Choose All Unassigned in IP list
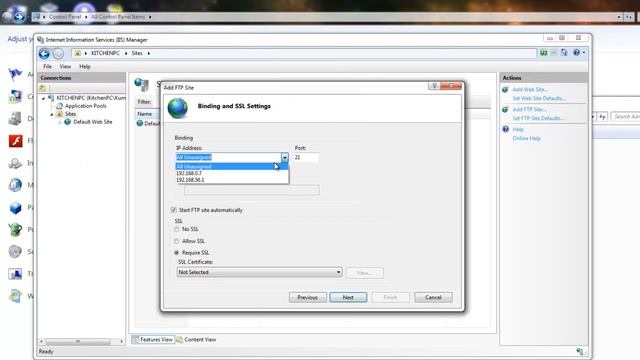Image resolution: width=640 pixels, height=360 pixels. tap(232, 167)
